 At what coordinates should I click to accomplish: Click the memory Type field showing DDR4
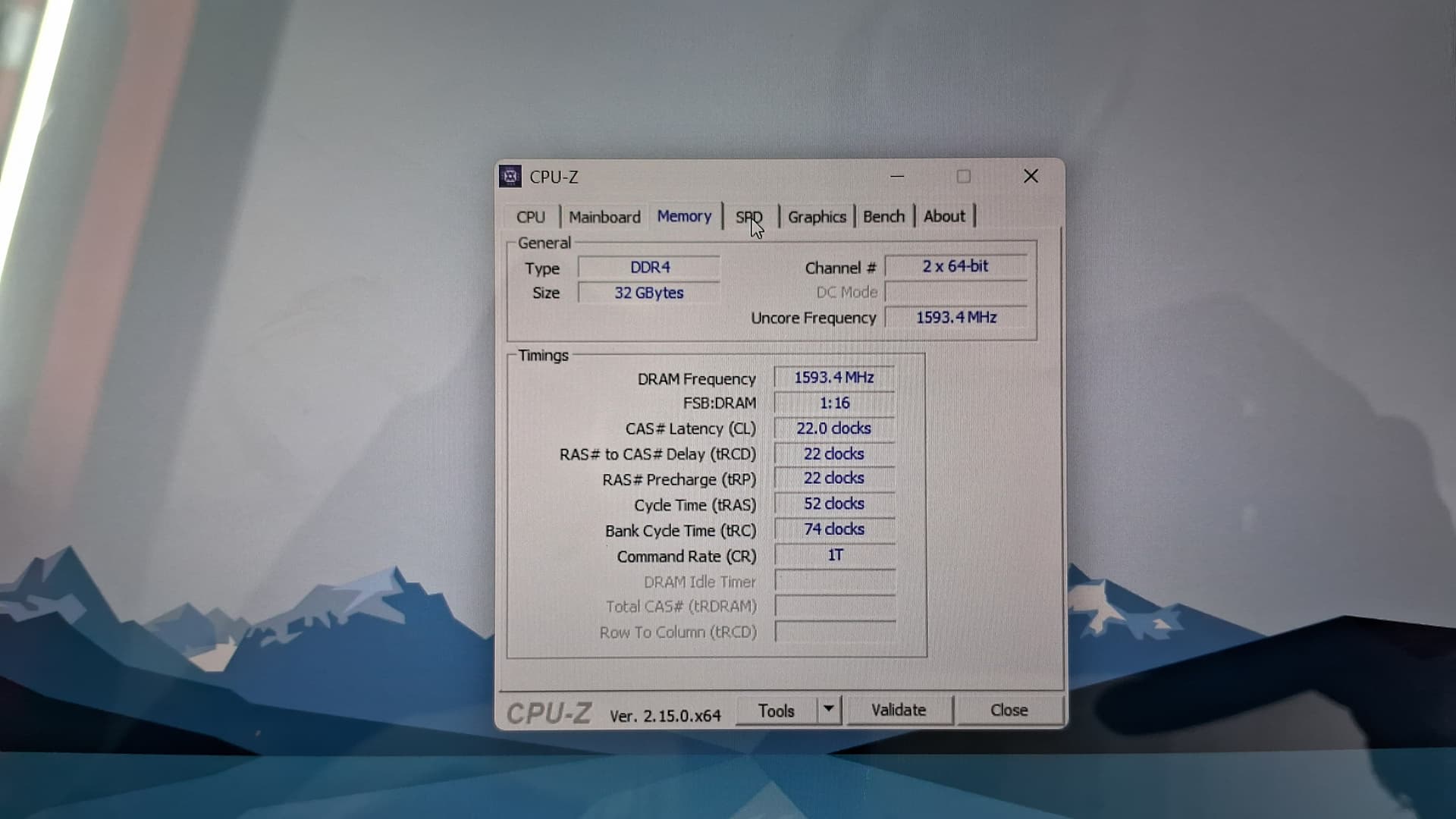(649, 267)
